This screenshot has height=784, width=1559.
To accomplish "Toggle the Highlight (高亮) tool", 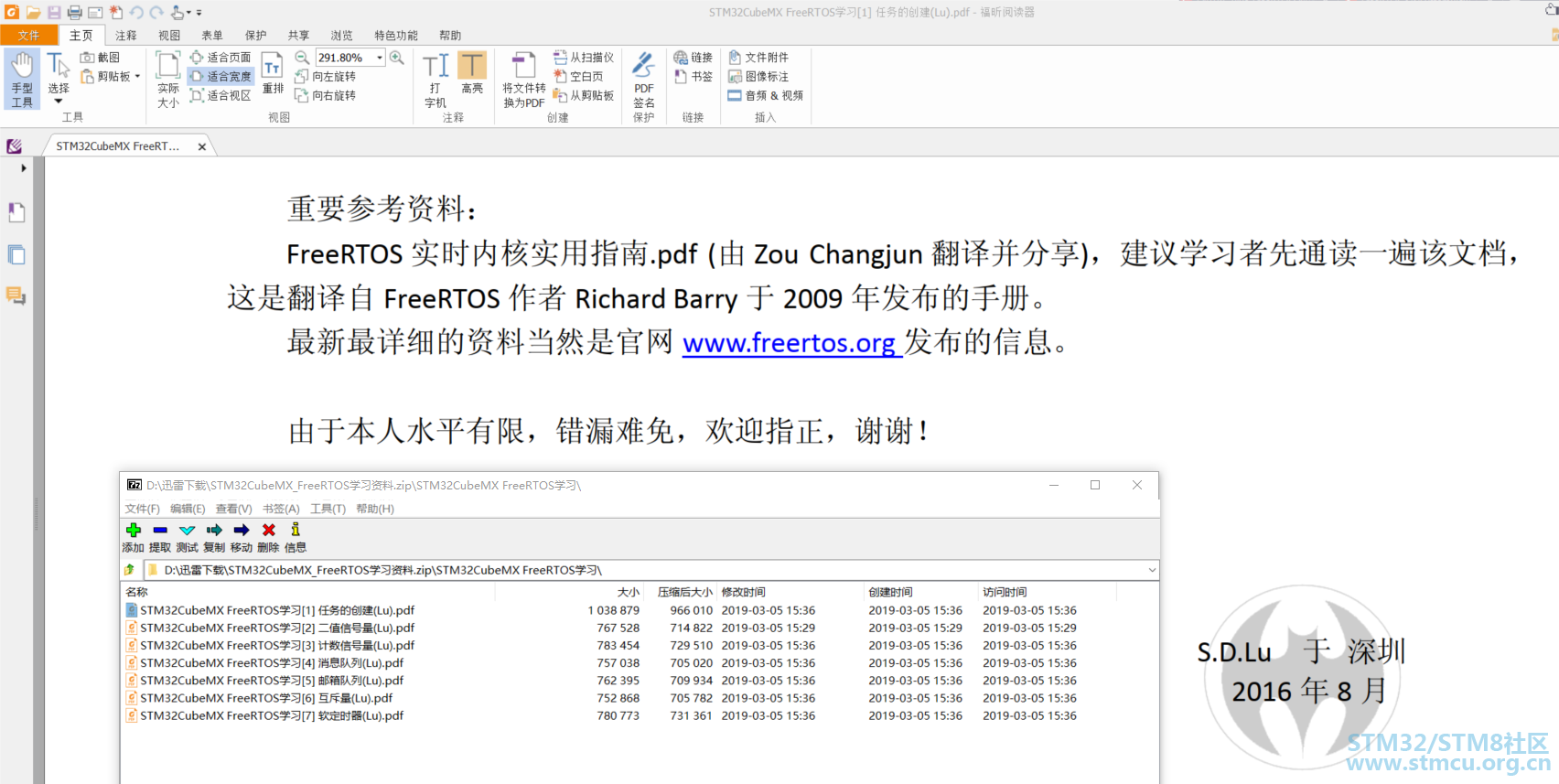I will click(472, 73).
